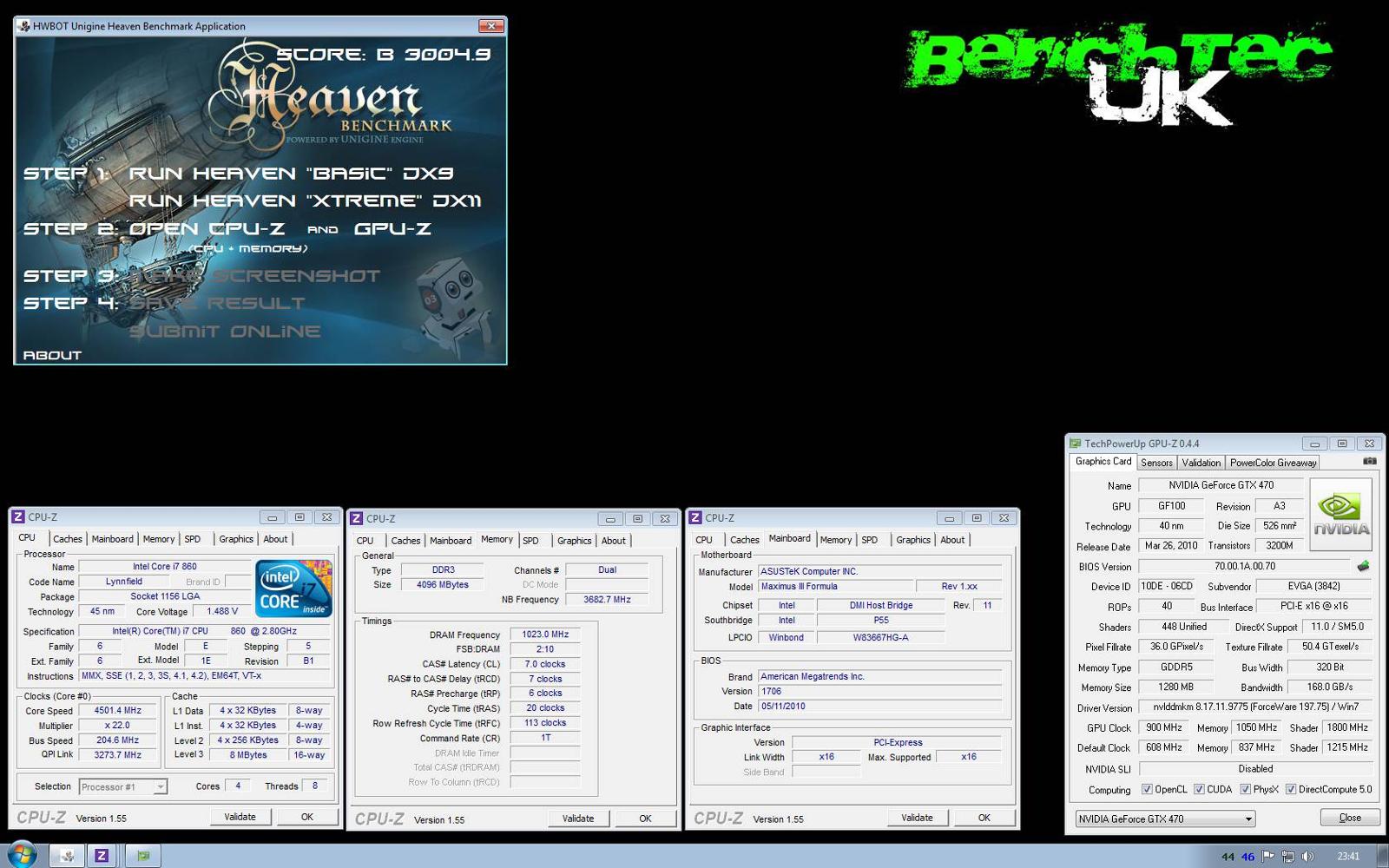Click Run Heaven "Xtreme" DX11

coord(306,201)
